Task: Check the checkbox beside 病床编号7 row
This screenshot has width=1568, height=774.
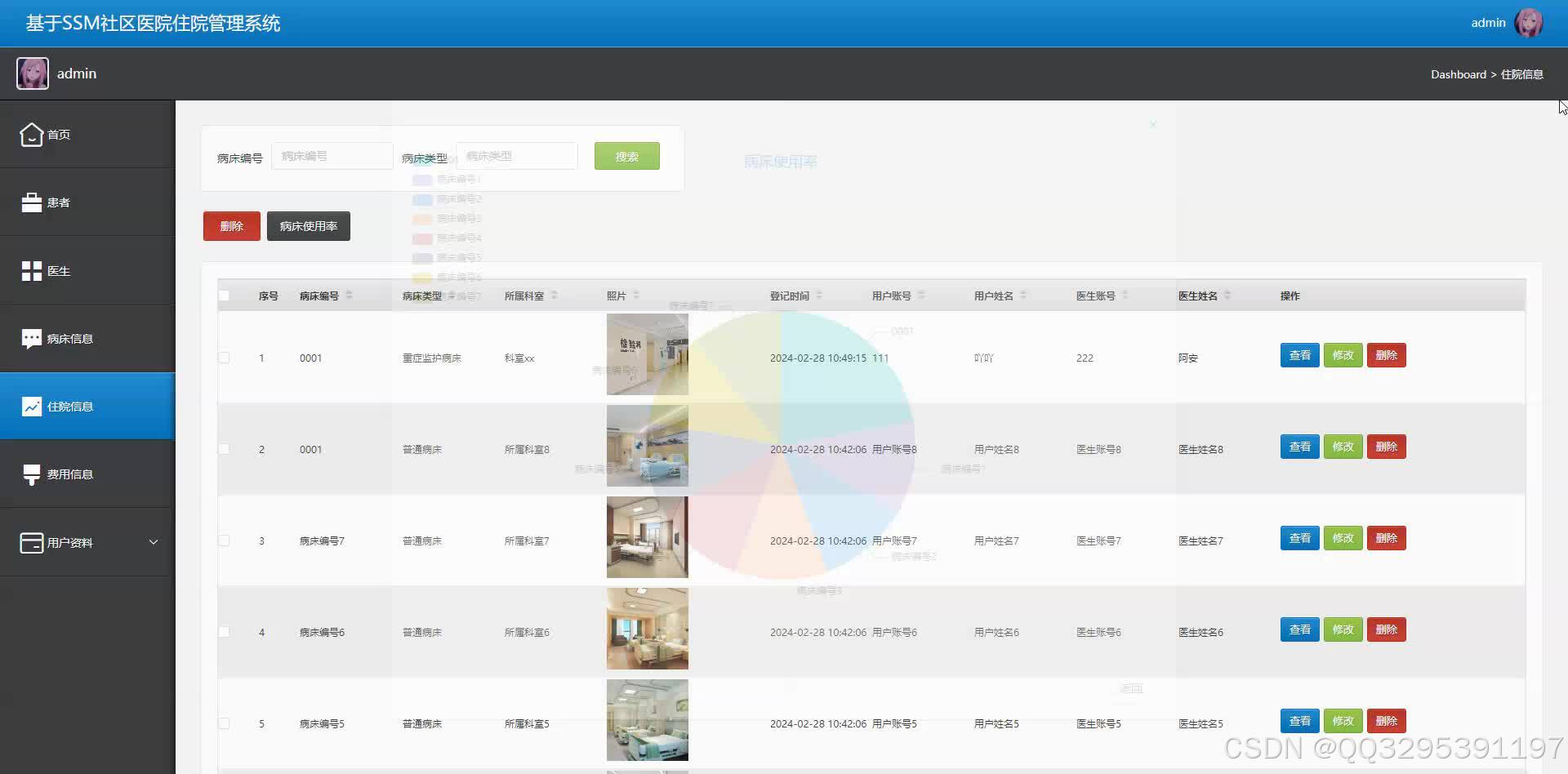Action: click(225, 540)
